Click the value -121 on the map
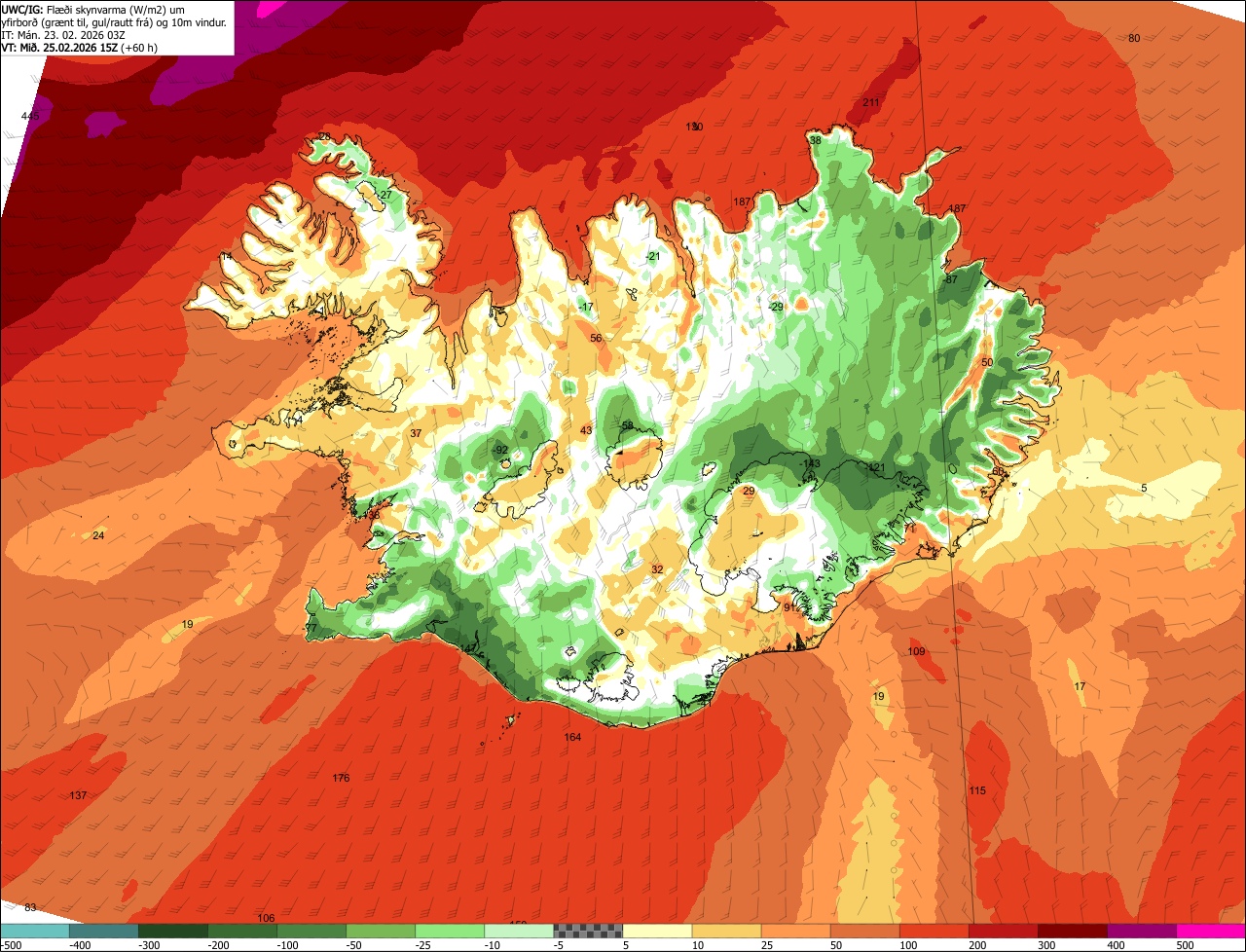Screen dimensions: 1246x952 point(874,468)
